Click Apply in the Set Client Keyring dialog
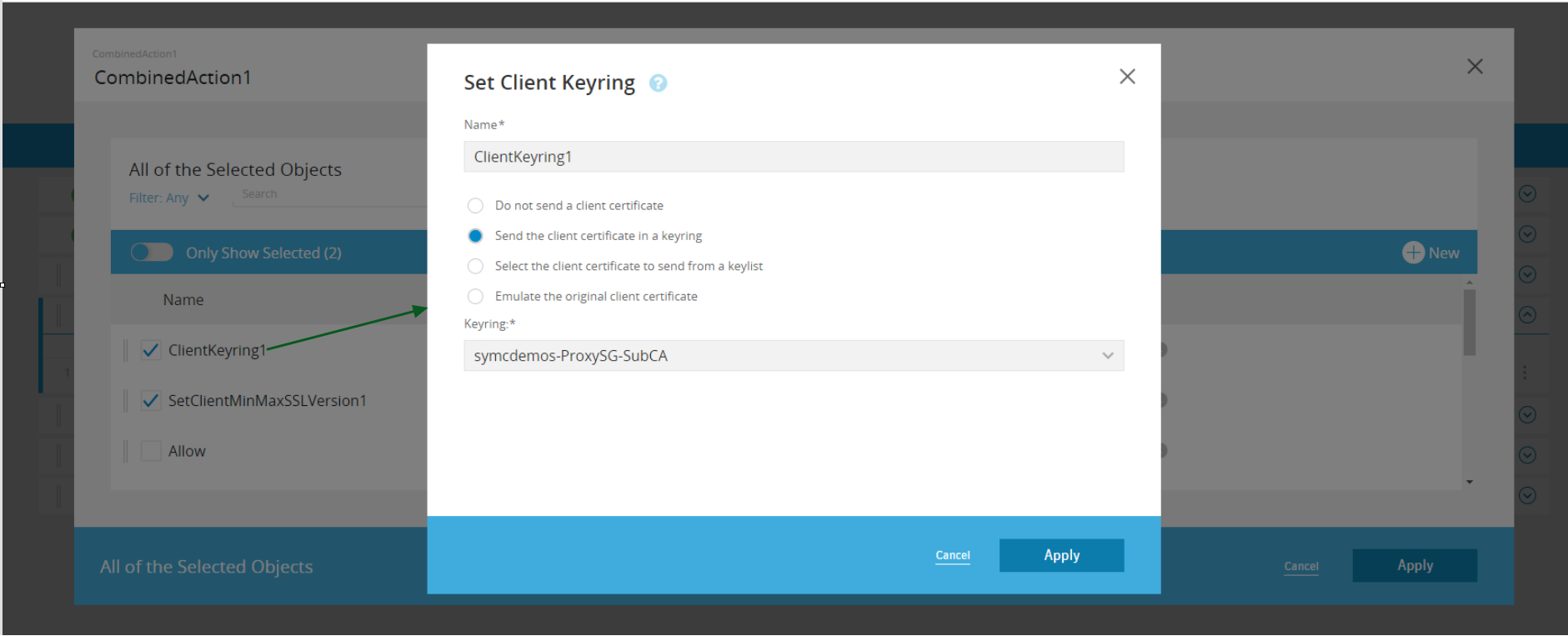The height and width of the screenshot is (636, 1568). point(1061,555)
